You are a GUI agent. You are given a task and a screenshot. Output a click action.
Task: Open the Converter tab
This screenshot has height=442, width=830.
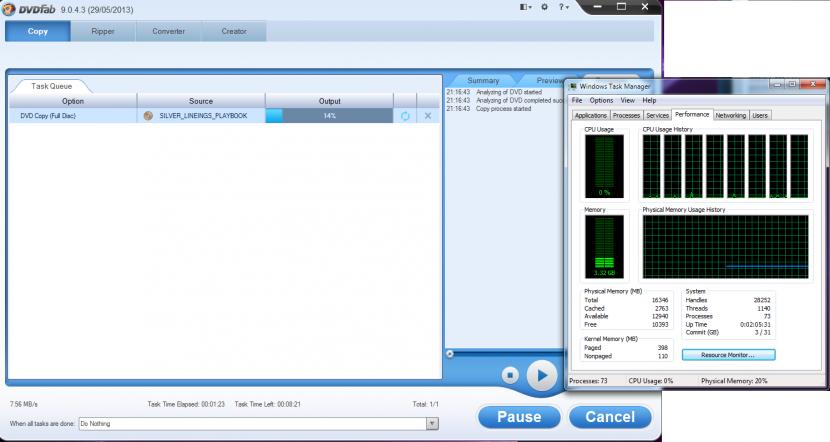(x=168, y=31)
